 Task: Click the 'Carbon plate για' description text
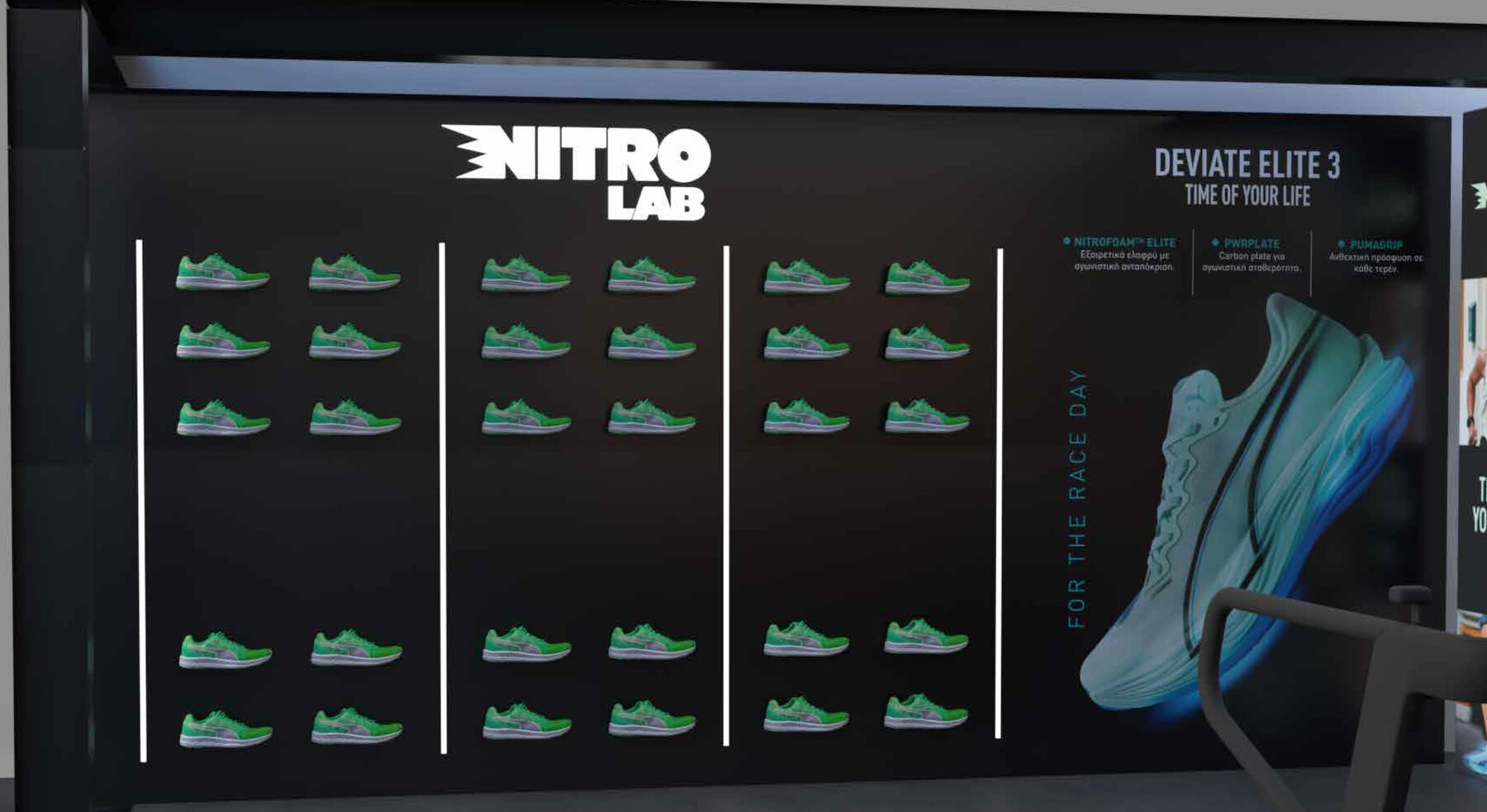pyautogui.click(x=1252, y=256)
